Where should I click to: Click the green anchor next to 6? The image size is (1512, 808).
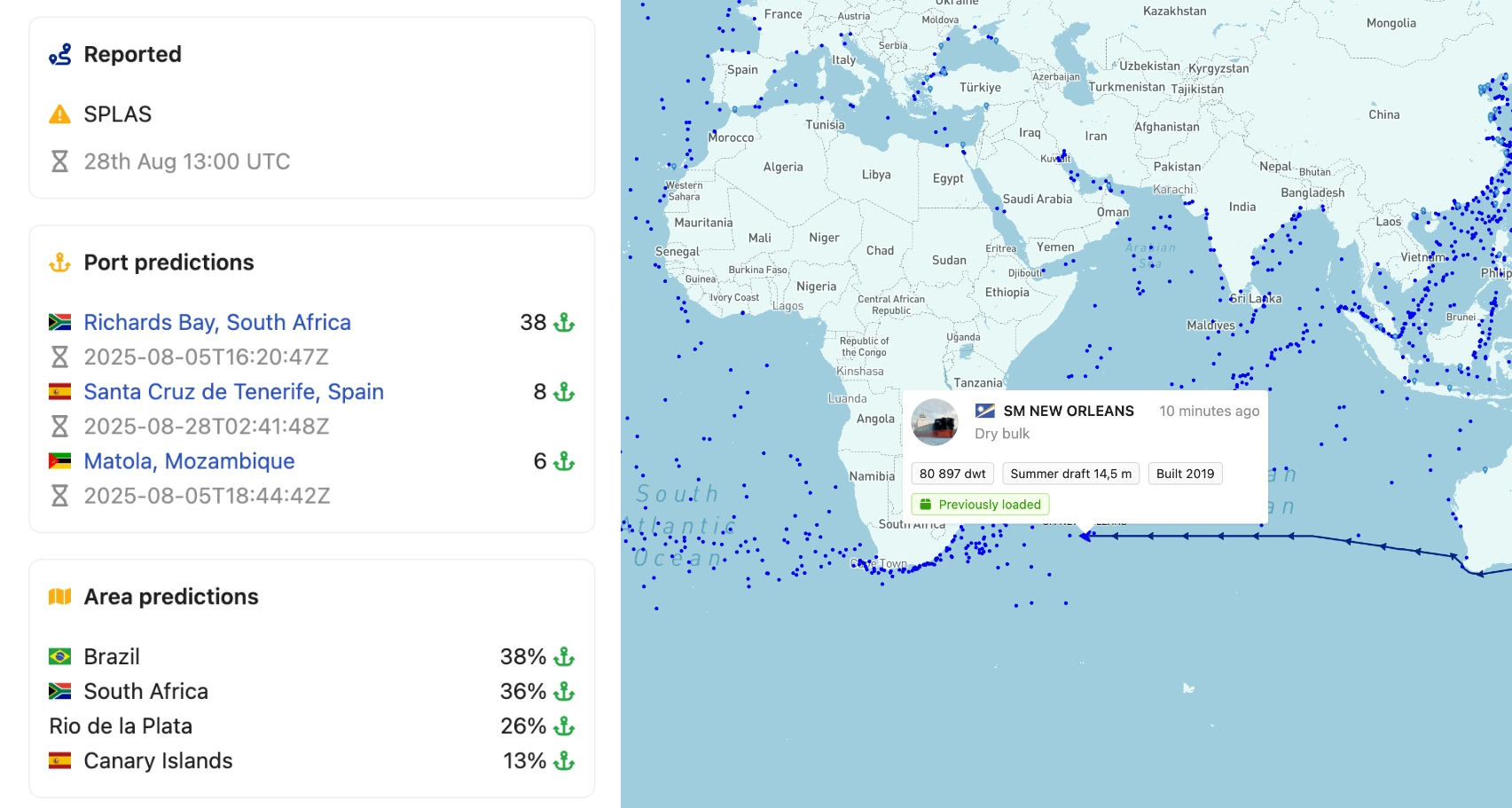click(x=564, y=461)
